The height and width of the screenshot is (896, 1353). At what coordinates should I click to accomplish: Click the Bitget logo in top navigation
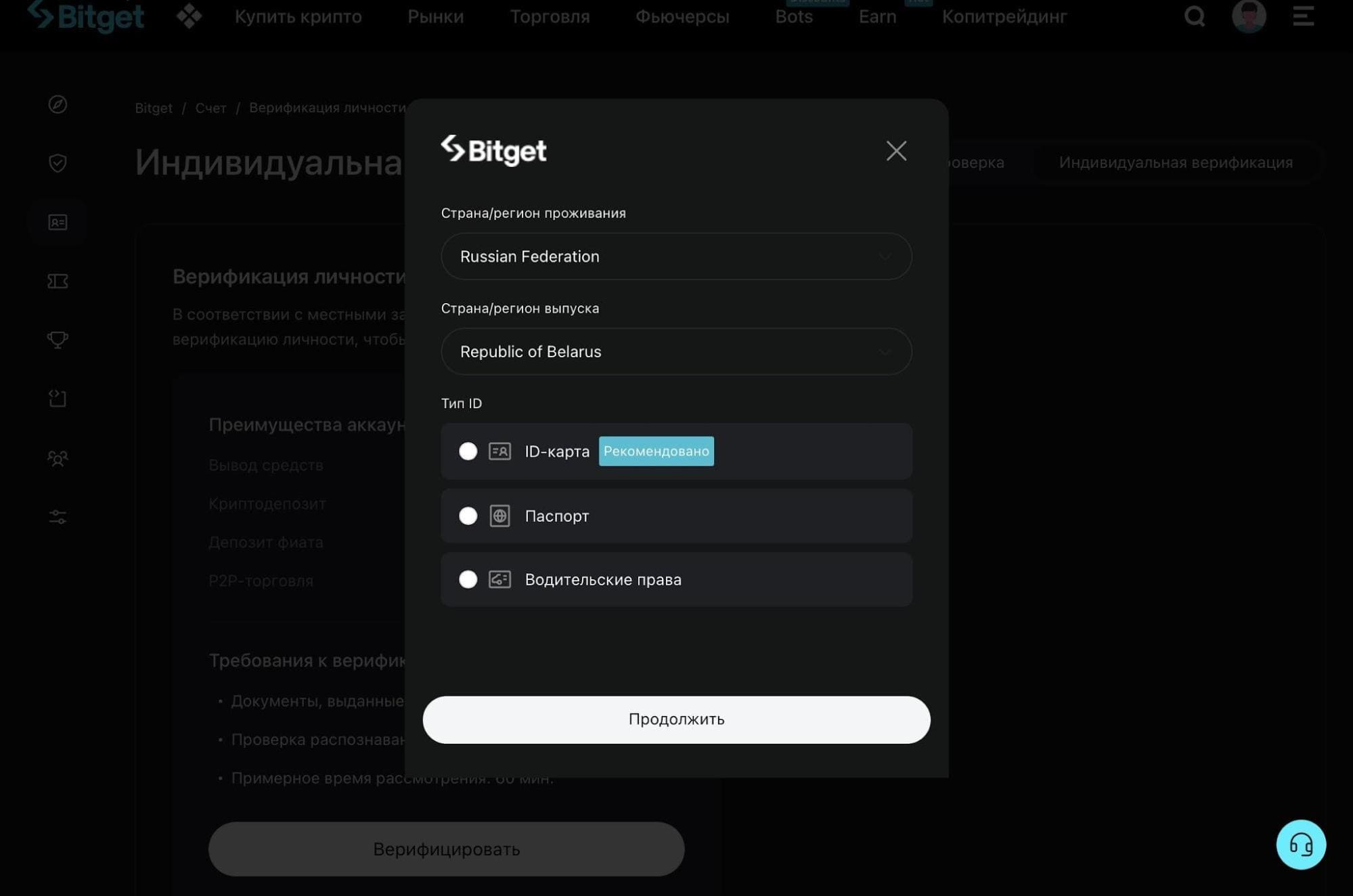85,16
